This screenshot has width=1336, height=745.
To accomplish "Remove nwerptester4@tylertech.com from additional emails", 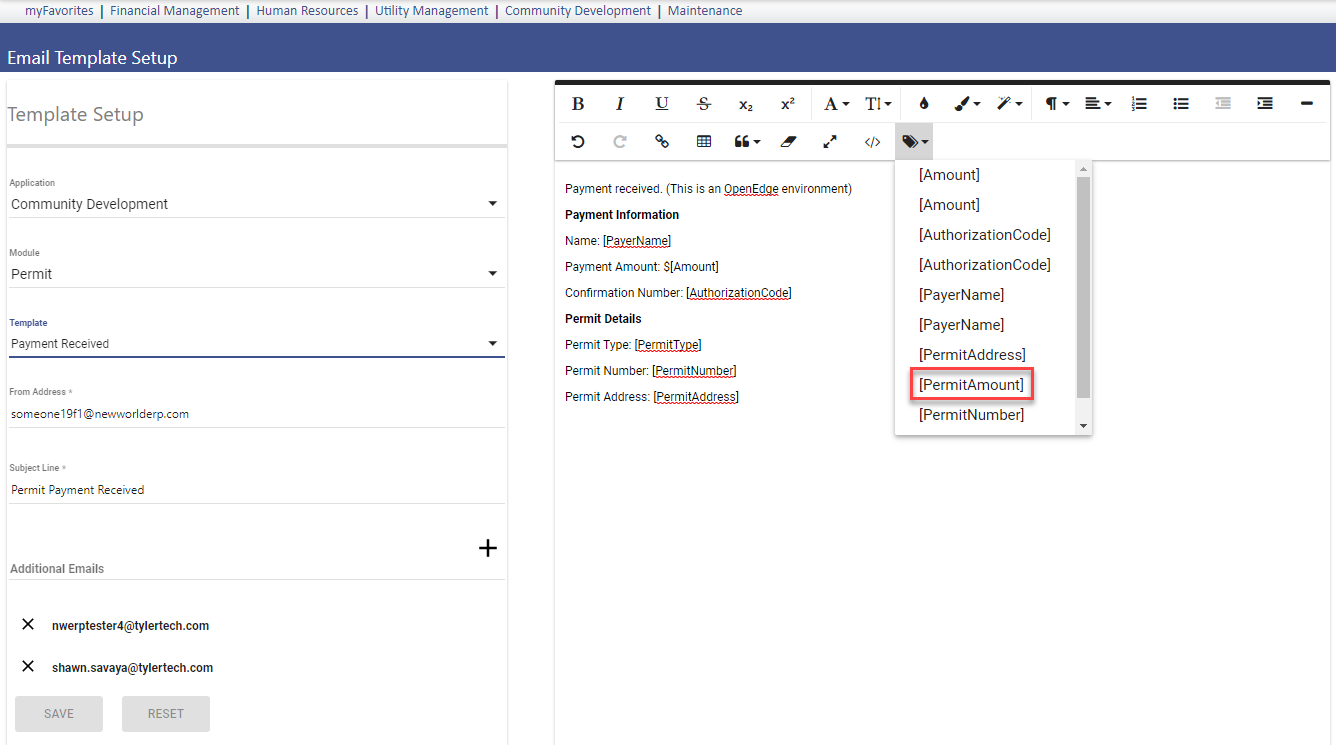I will [x=28, y=625].
